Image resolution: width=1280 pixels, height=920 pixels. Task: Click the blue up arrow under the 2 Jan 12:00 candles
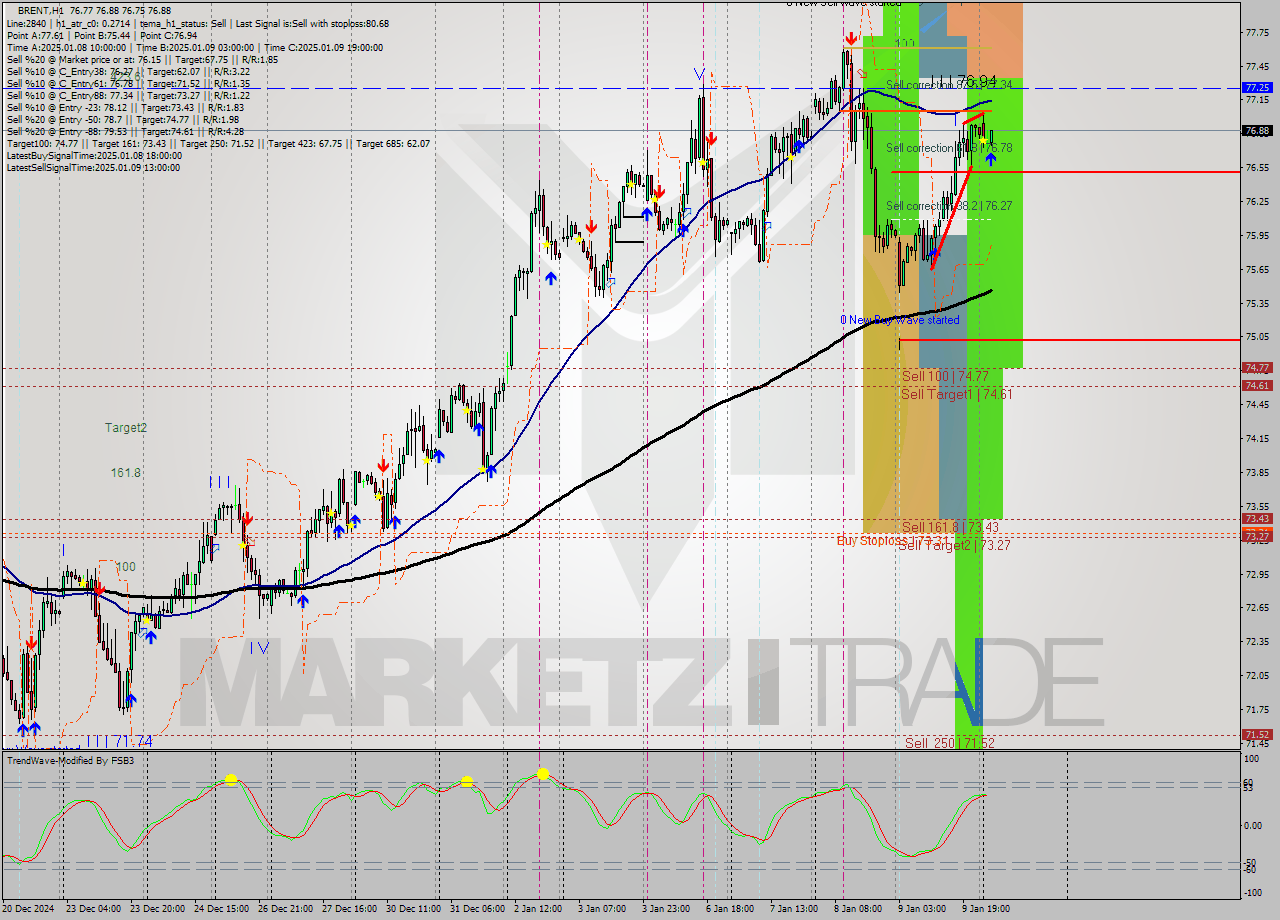[x=550, y=277]
